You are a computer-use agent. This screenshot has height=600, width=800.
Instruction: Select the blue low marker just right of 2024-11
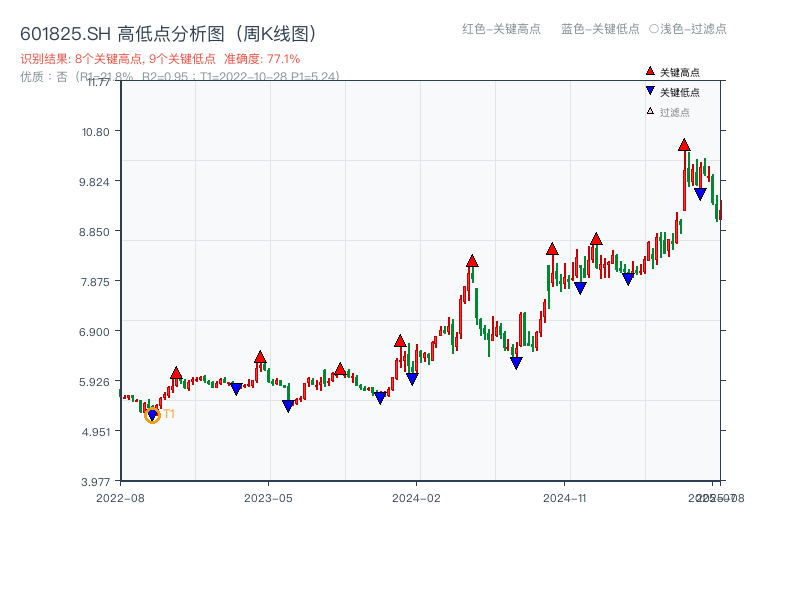pyautogui.click(x=580, y=288)
